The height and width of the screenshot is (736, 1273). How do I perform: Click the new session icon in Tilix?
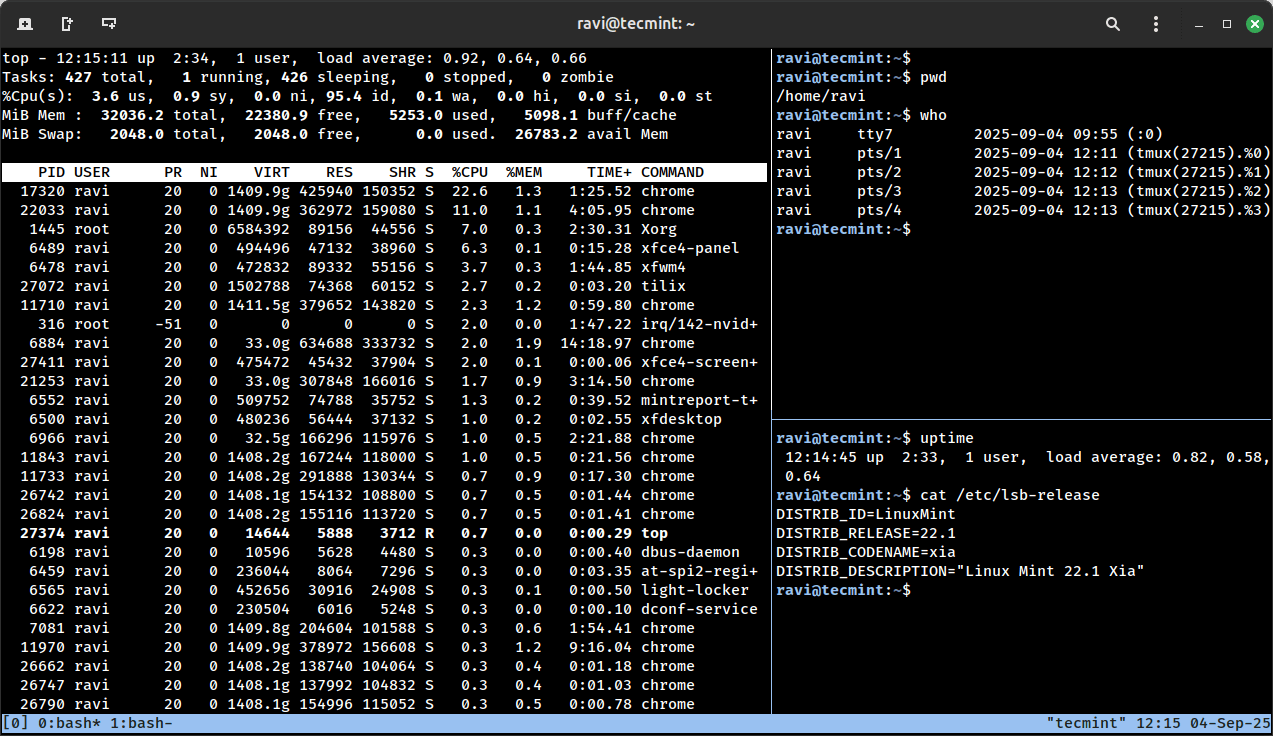pos(25,23)
